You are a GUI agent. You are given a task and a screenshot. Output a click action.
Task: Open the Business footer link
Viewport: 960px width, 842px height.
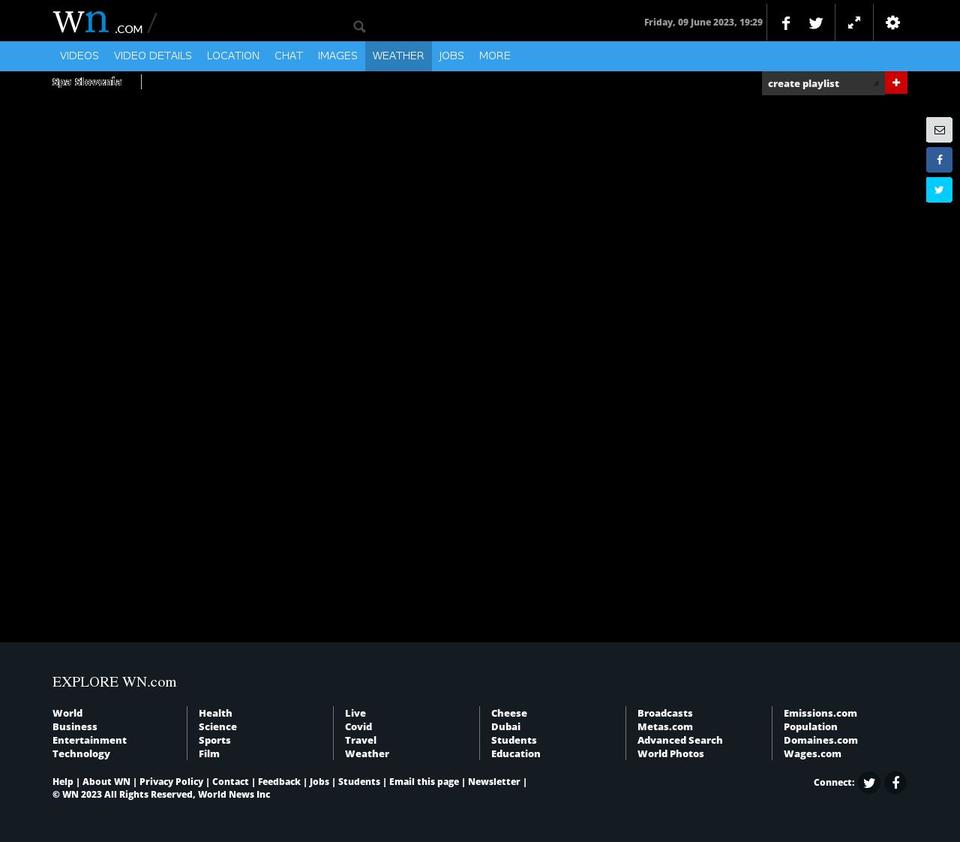point(75,727)
